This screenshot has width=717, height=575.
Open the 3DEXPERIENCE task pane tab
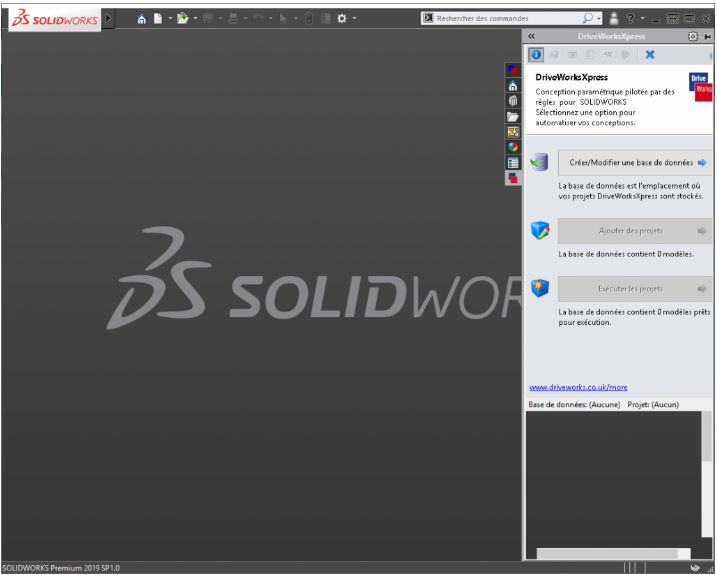pos(513,70)
